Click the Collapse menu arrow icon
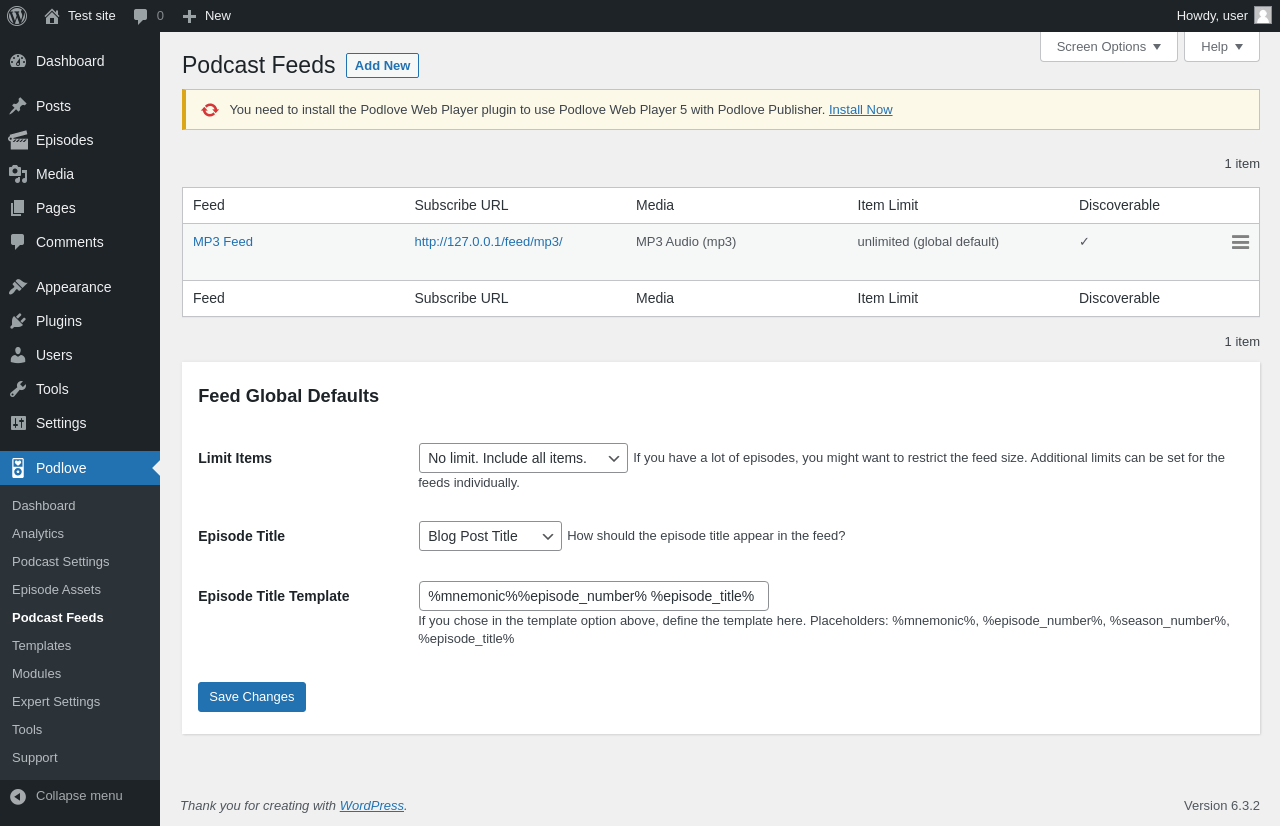This screenshot has width=1280, height=826. (x=18, y=796)
